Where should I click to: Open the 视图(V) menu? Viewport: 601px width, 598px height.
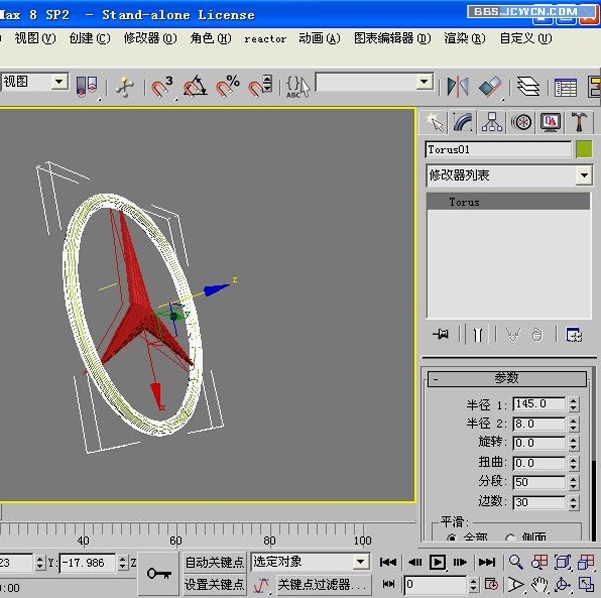(x=35, y=38)
